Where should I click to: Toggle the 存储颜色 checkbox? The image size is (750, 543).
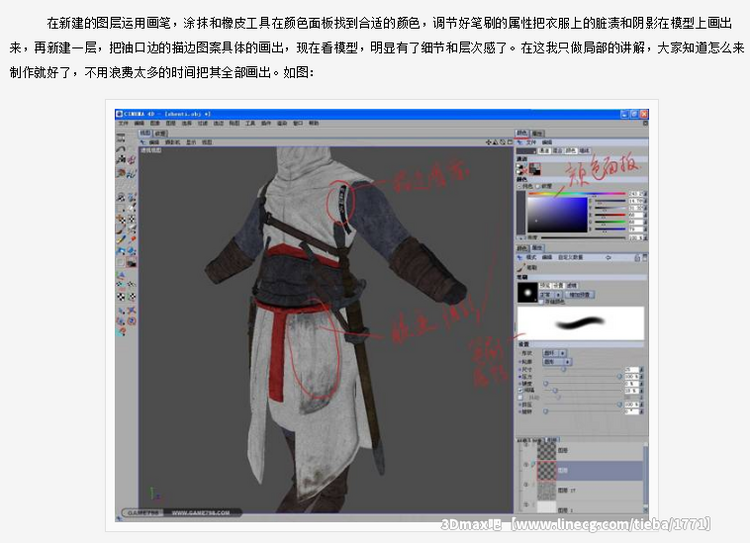[x=541, y=302]
